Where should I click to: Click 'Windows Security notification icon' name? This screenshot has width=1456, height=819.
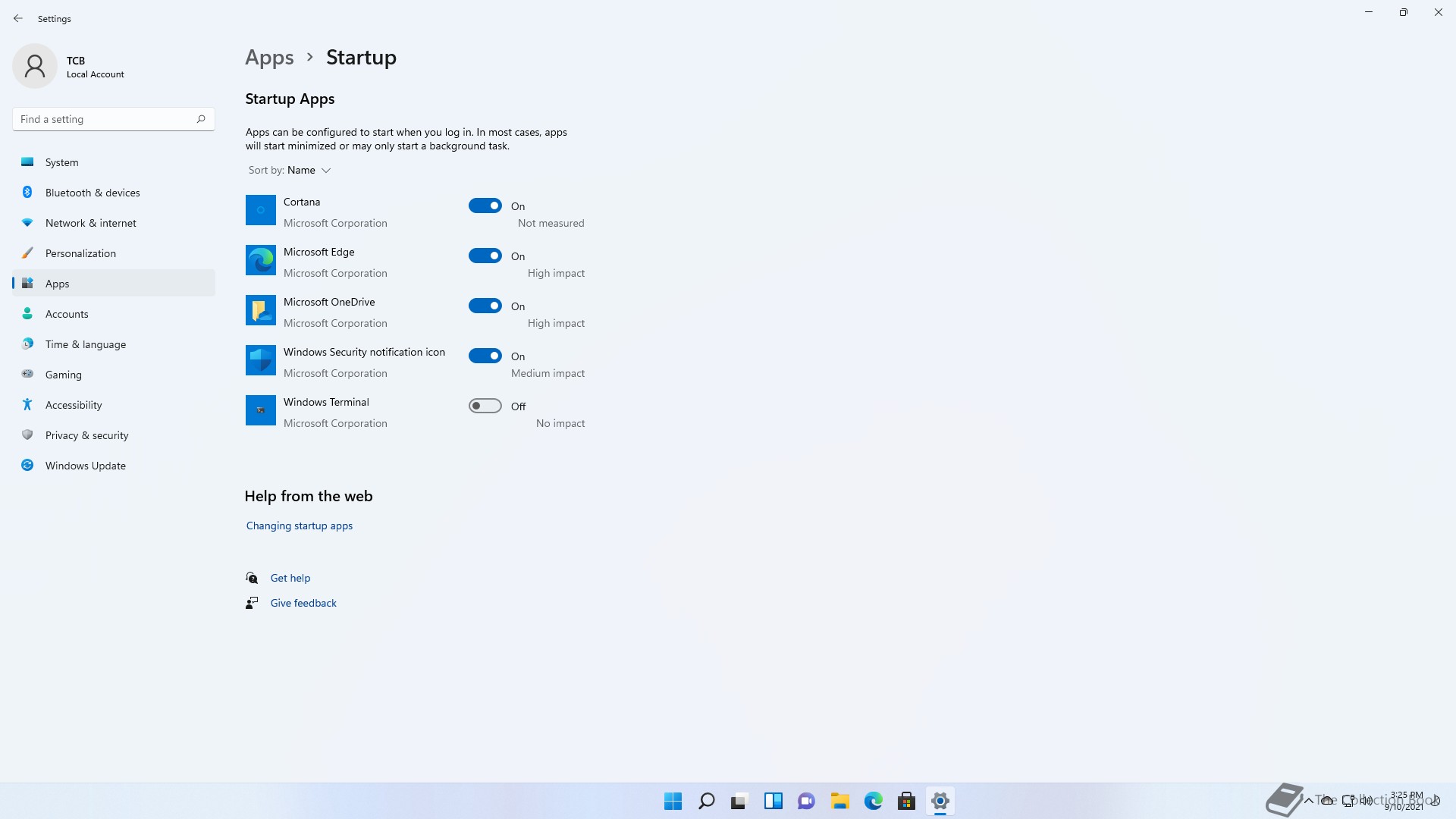tap(364, 352)
